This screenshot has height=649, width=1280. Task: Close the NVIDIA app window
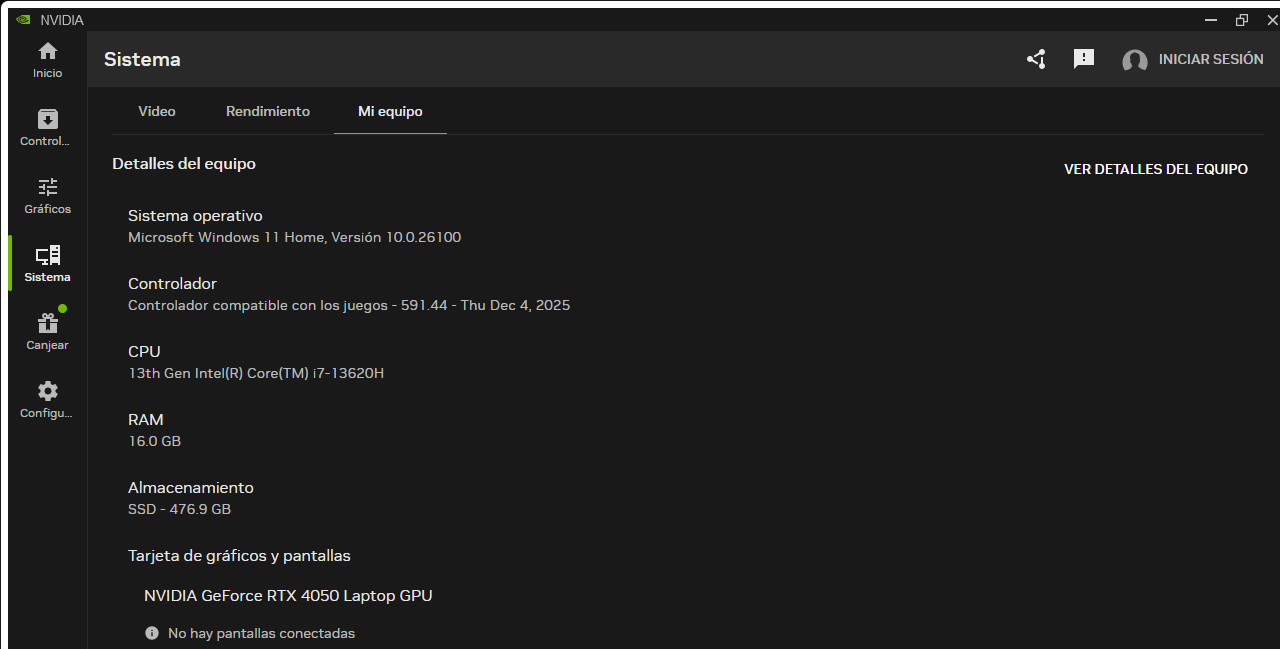(1271, 20)
